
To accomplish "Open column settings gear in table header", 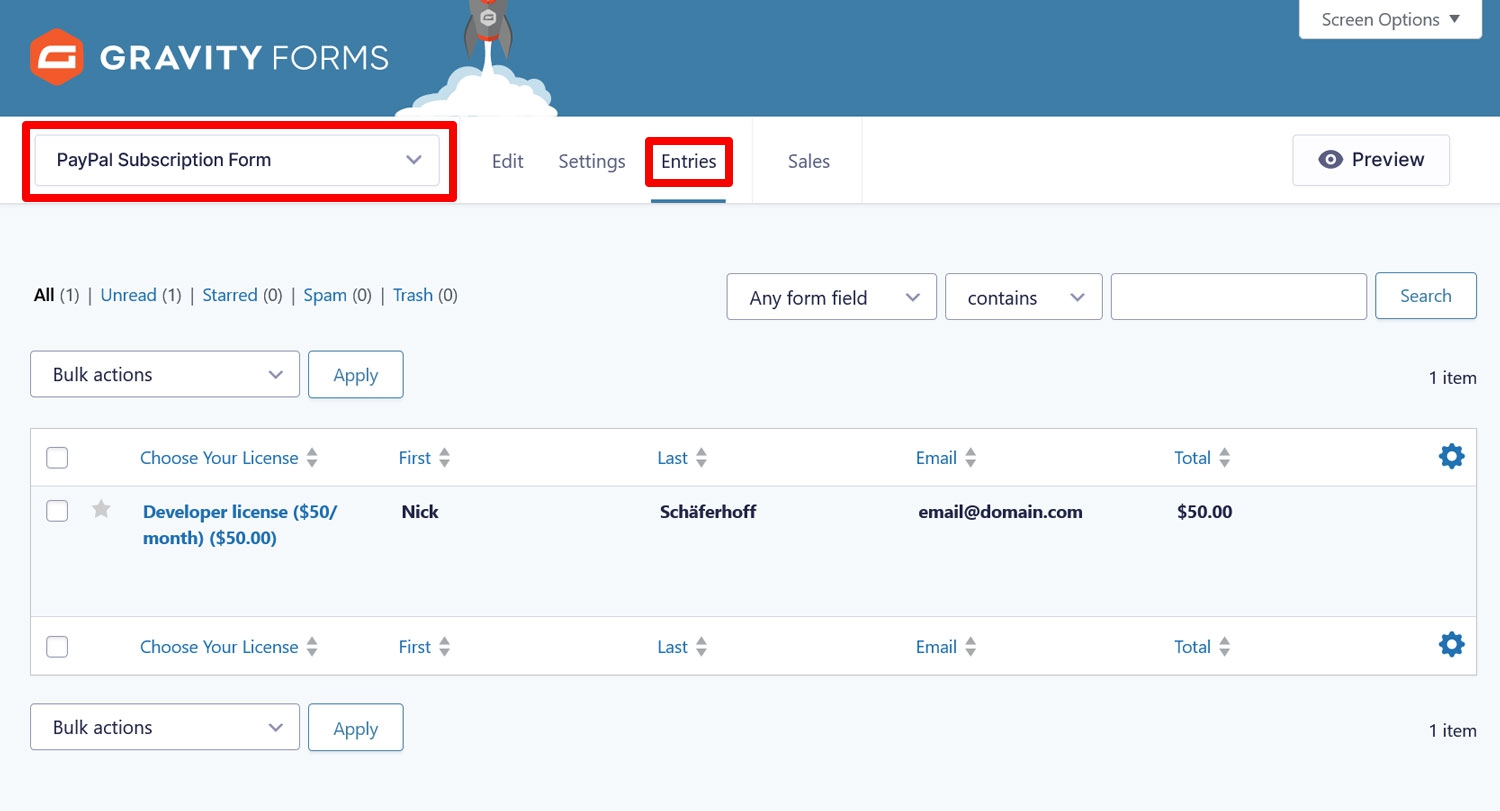I will (1451, 457).
